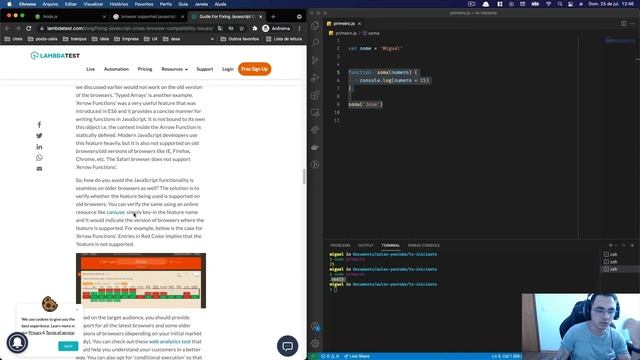
Task: Reload the Chrome page
Action: pyautogui.click(x=29, y=28)
